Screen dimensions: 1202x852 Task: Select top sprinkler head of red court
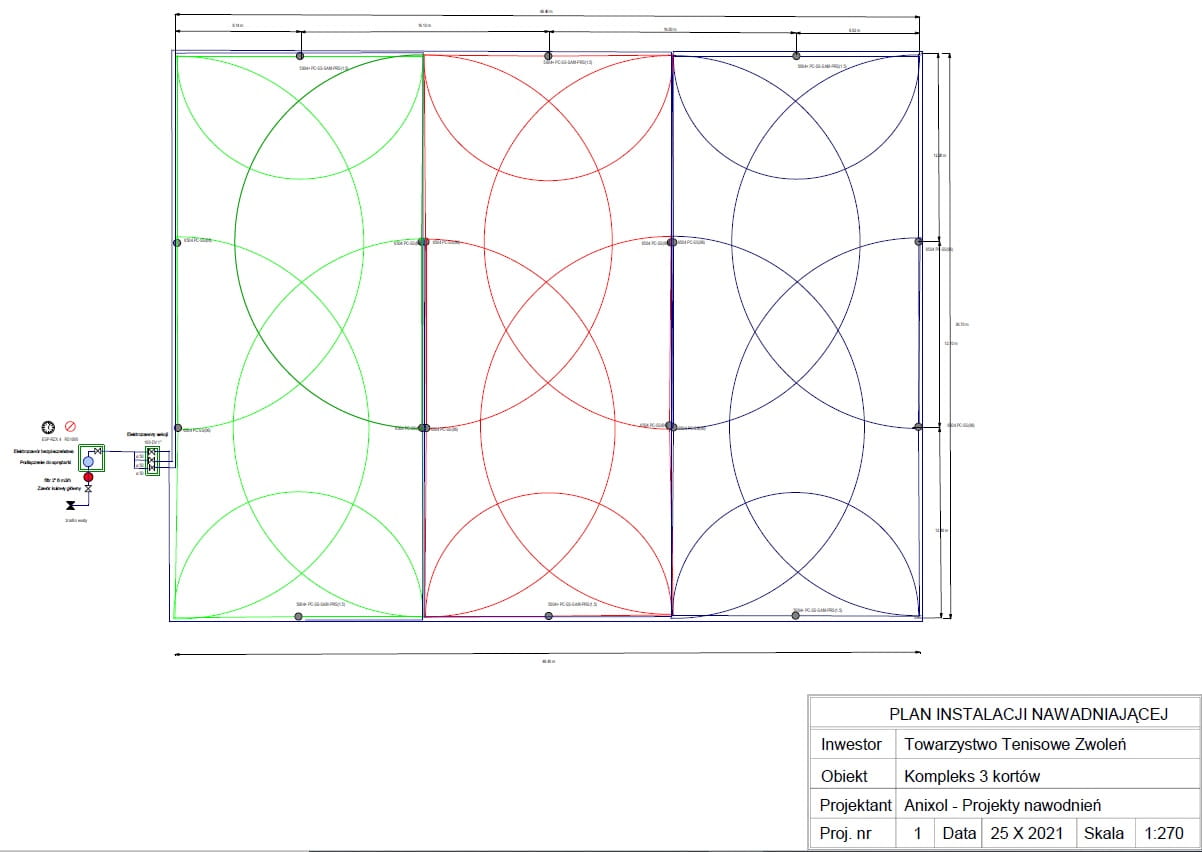pyautogui.click(x=548, y=56)
